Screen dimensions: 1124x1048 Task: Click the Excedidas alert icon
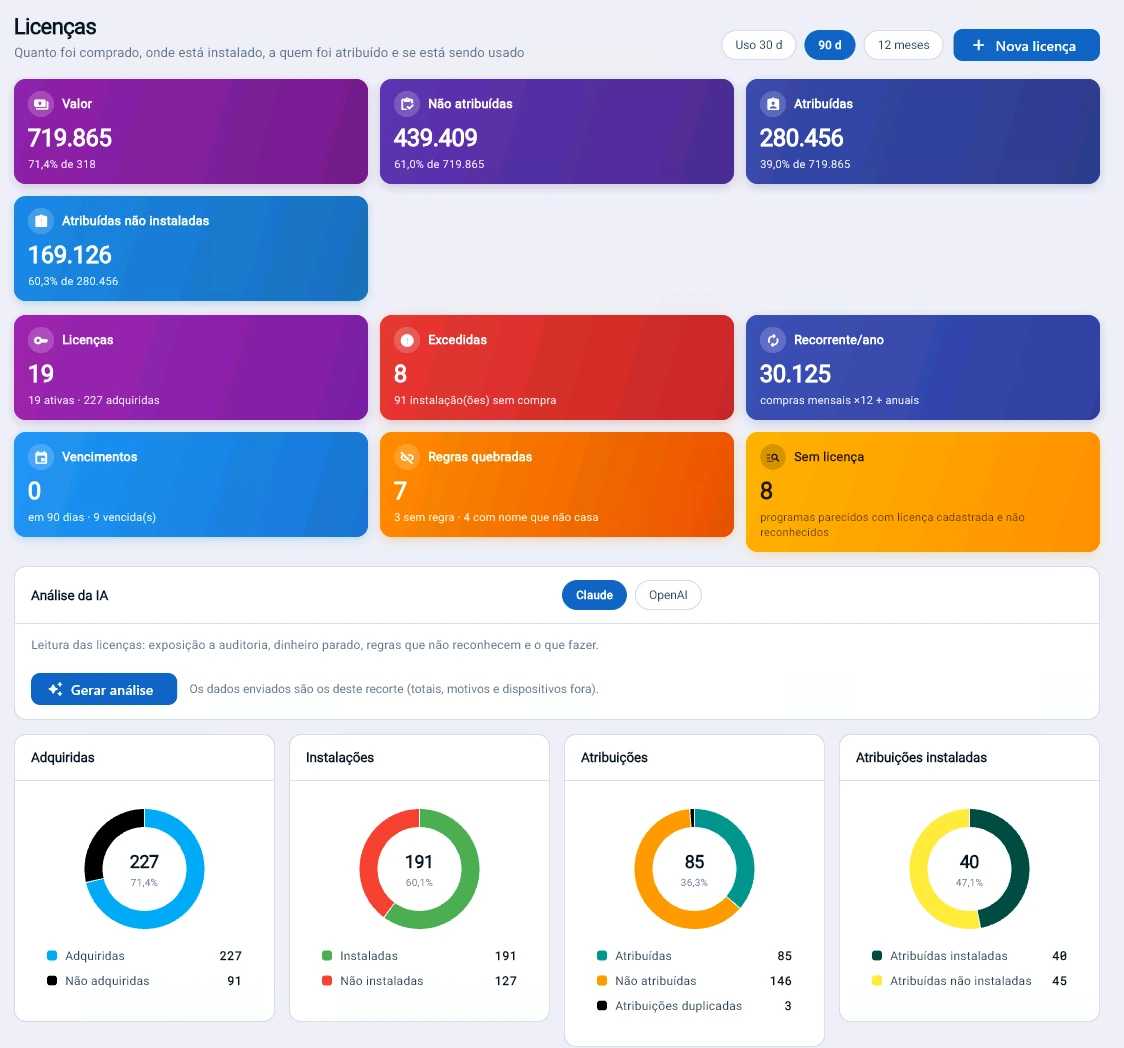pos(407,340)
